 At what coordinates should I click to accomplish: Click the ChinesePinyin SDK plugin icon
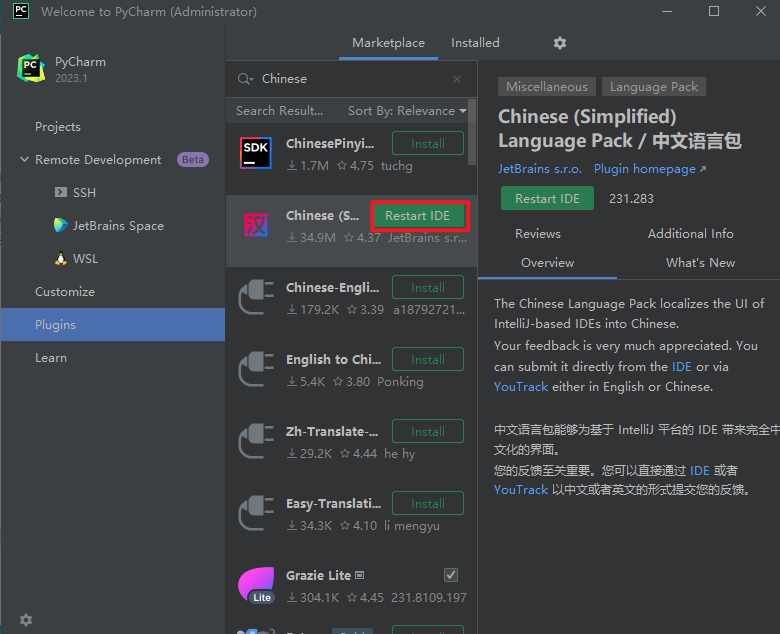click(256, 153)
